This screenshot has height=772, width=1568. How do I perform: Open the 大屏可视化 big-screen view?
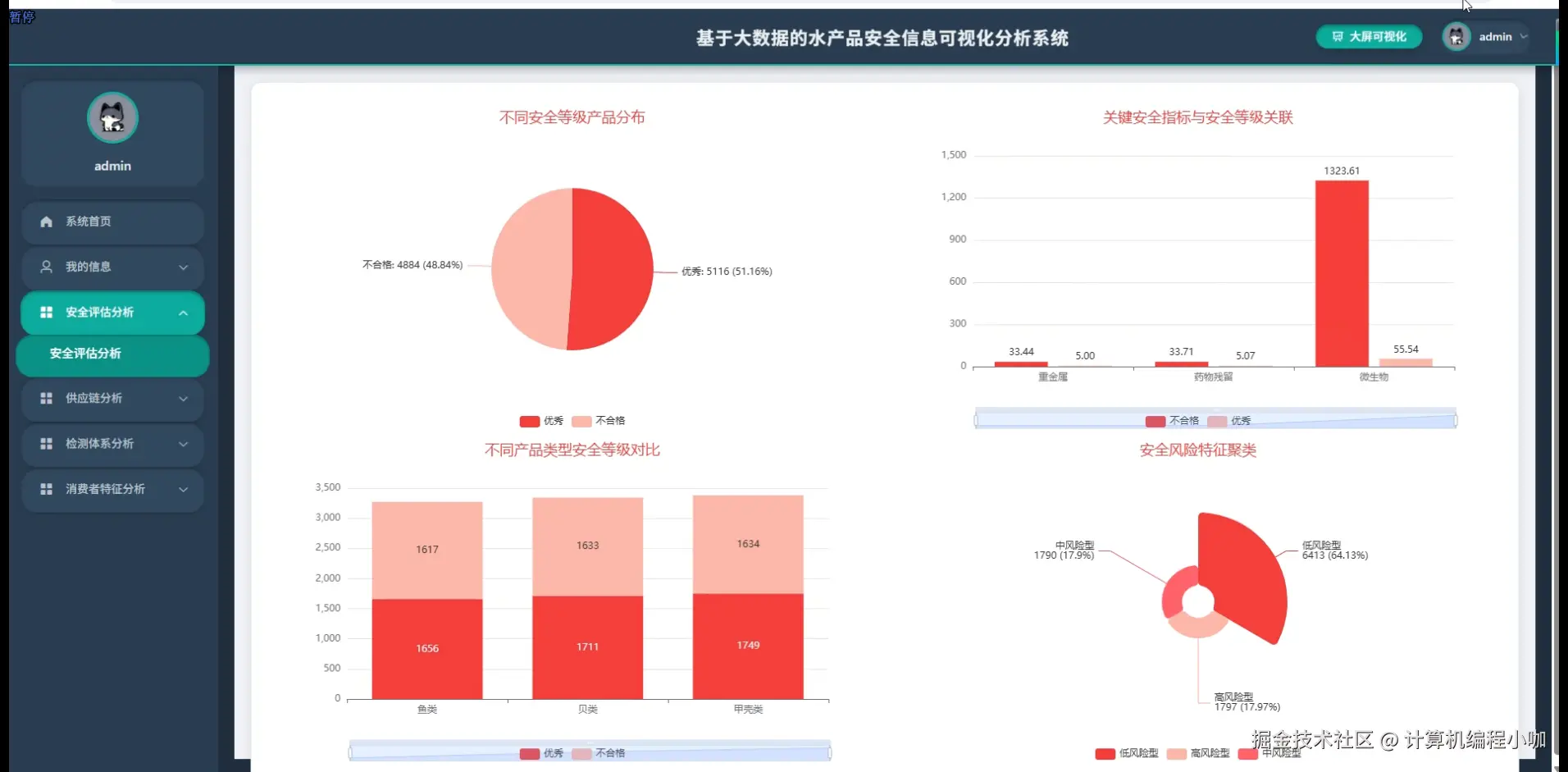coord(1369,37)
